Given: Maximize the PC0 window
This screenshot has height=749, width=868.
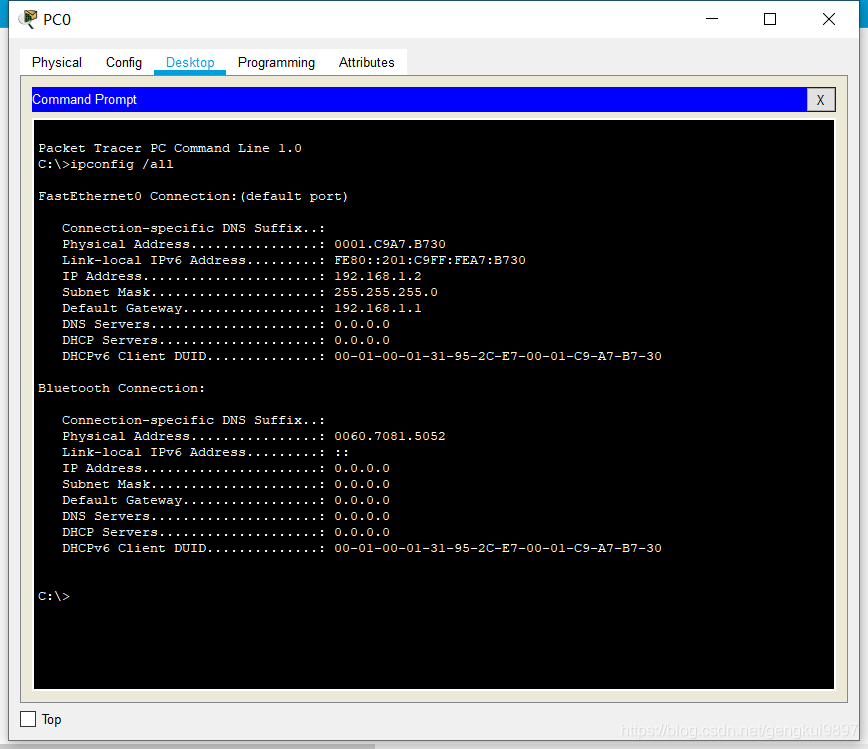Looking at the screenshot, I should tap(769, 19).
